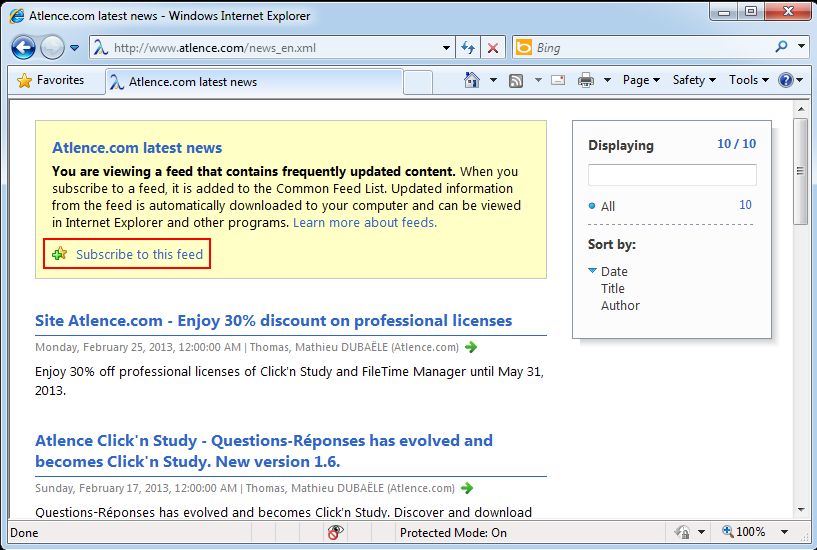Click the Bing provider logo icon
This screenshot has width=817, height=550.
point(524,47)
